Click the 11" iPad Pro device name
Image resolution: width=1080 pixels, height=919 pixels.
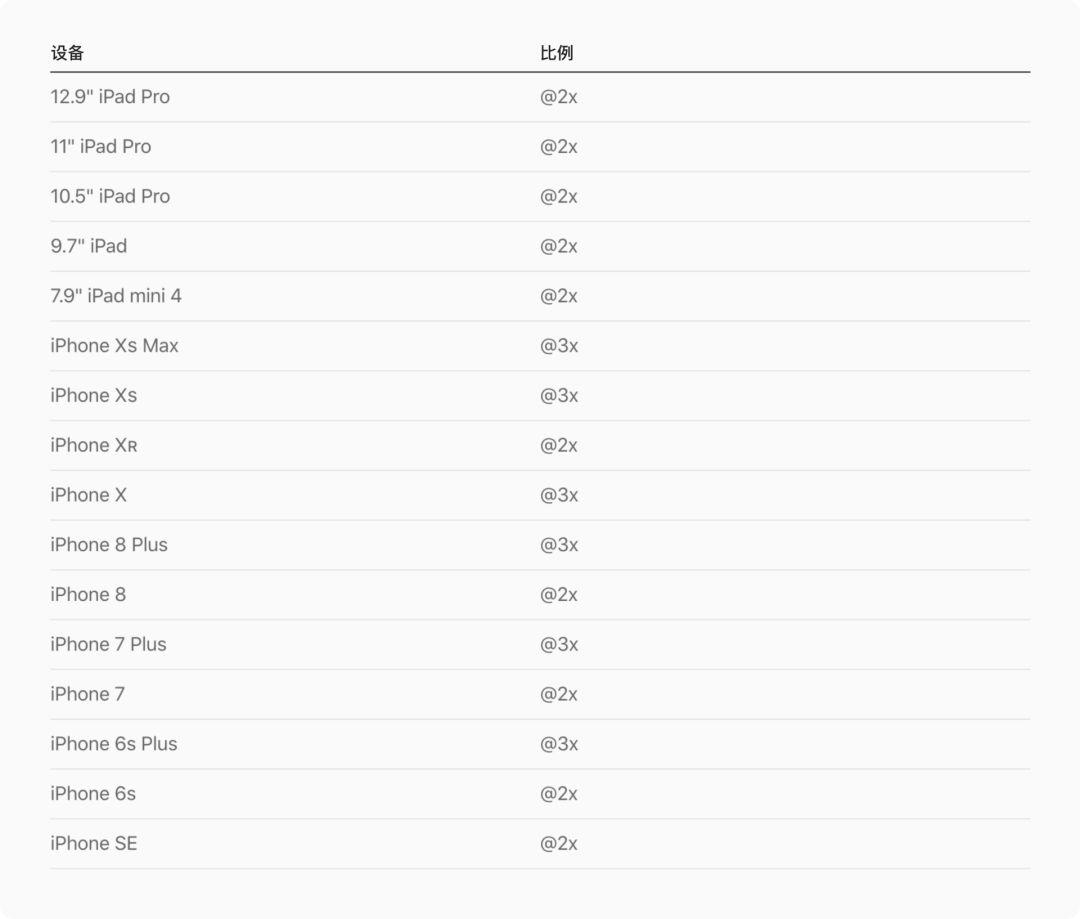(x=101, y=147)
